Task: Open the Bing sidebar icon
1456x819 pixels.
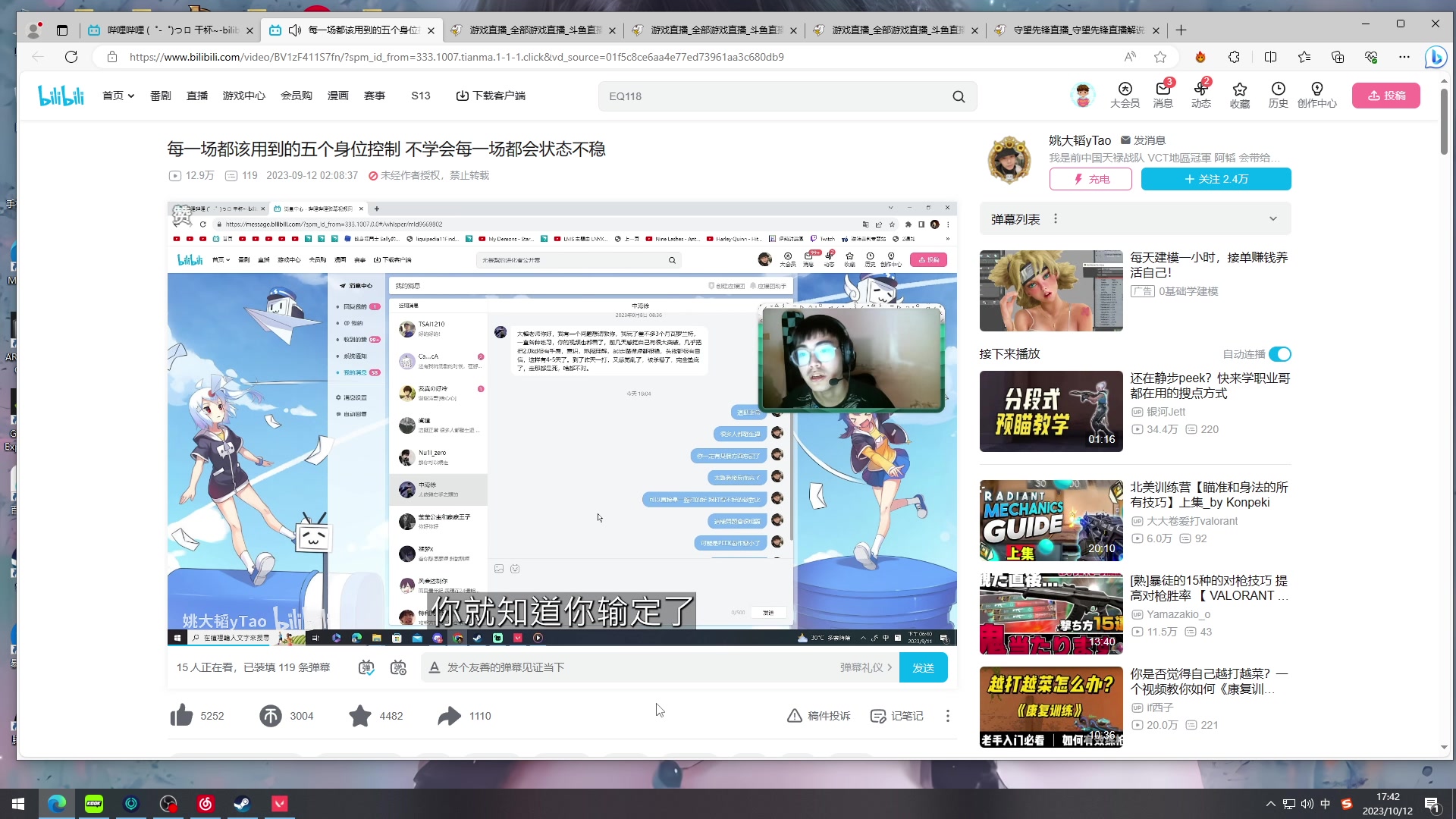Action: tap(1435, 57)
